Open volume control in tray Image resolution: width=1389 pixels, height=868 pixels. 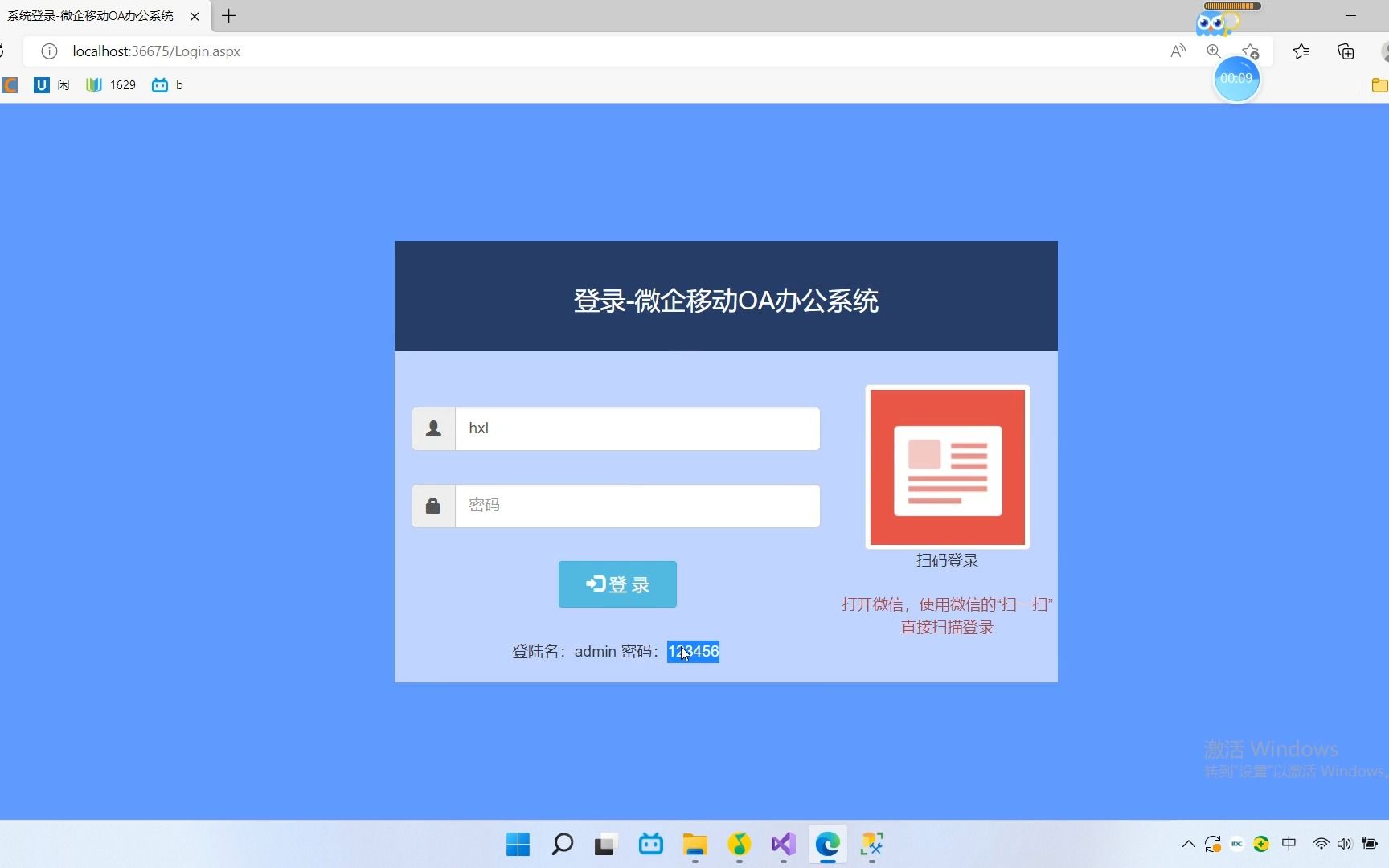point(1344,844)
